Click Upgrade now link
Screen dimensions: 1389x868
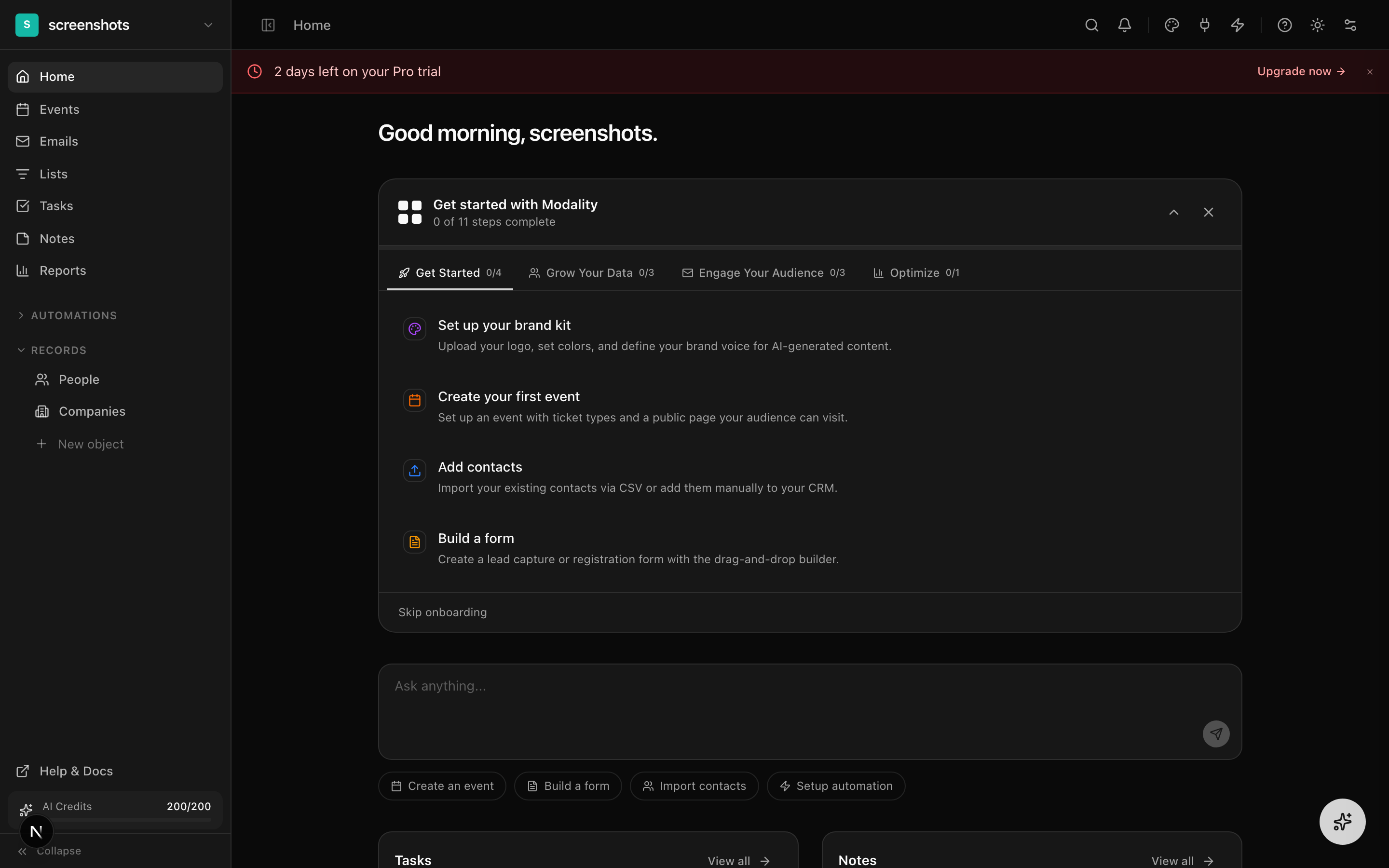coord(1301,72)
